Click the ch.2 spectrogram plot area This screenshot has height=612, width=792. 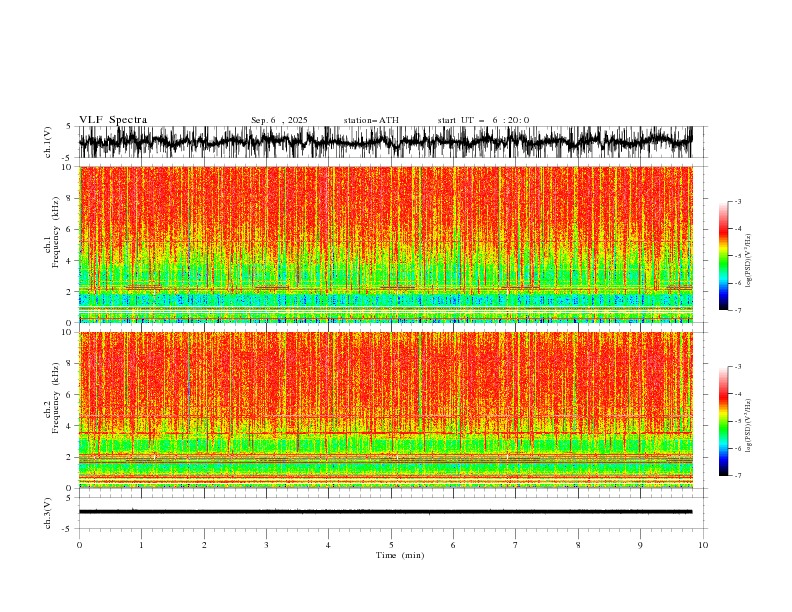[385, 410]
